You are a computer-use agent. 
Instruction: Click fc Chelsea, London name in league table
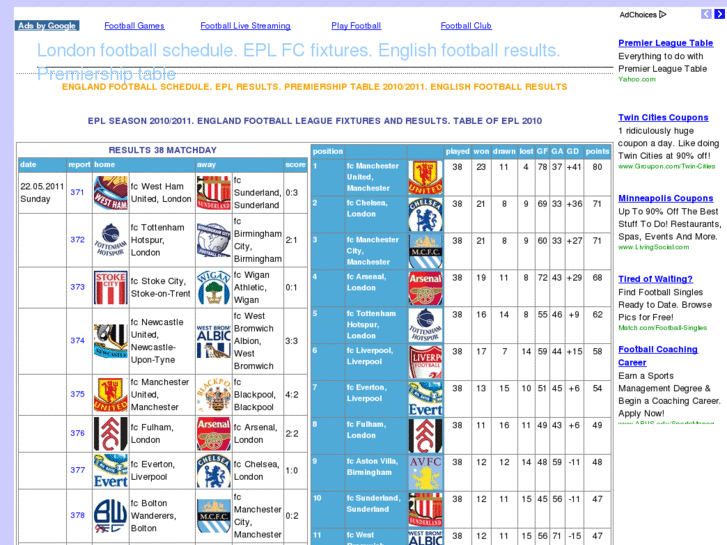pos(367,209)
